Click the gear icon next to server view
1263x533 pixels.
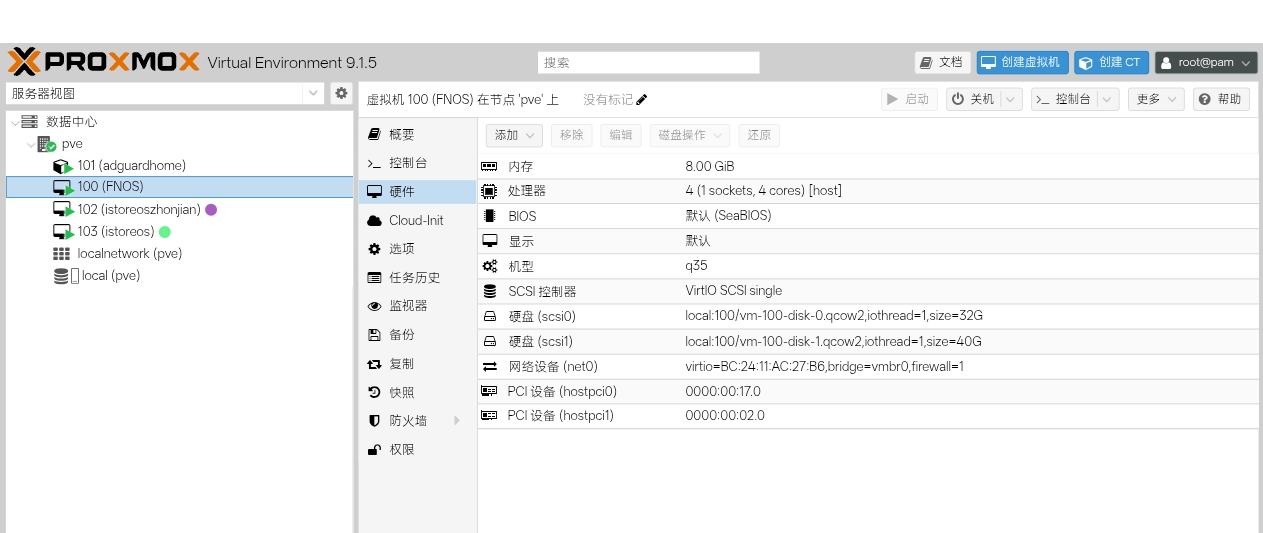click(x=342, y=93)
